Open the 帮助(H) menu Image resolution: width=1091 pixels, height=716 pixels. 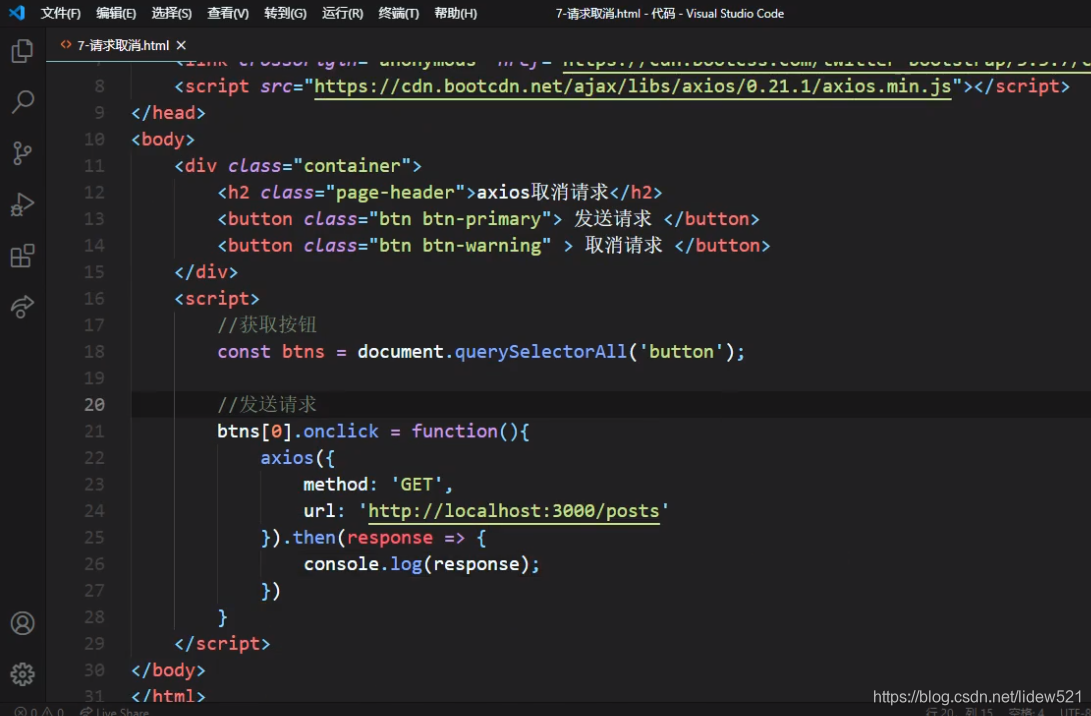tap(456, 13)
